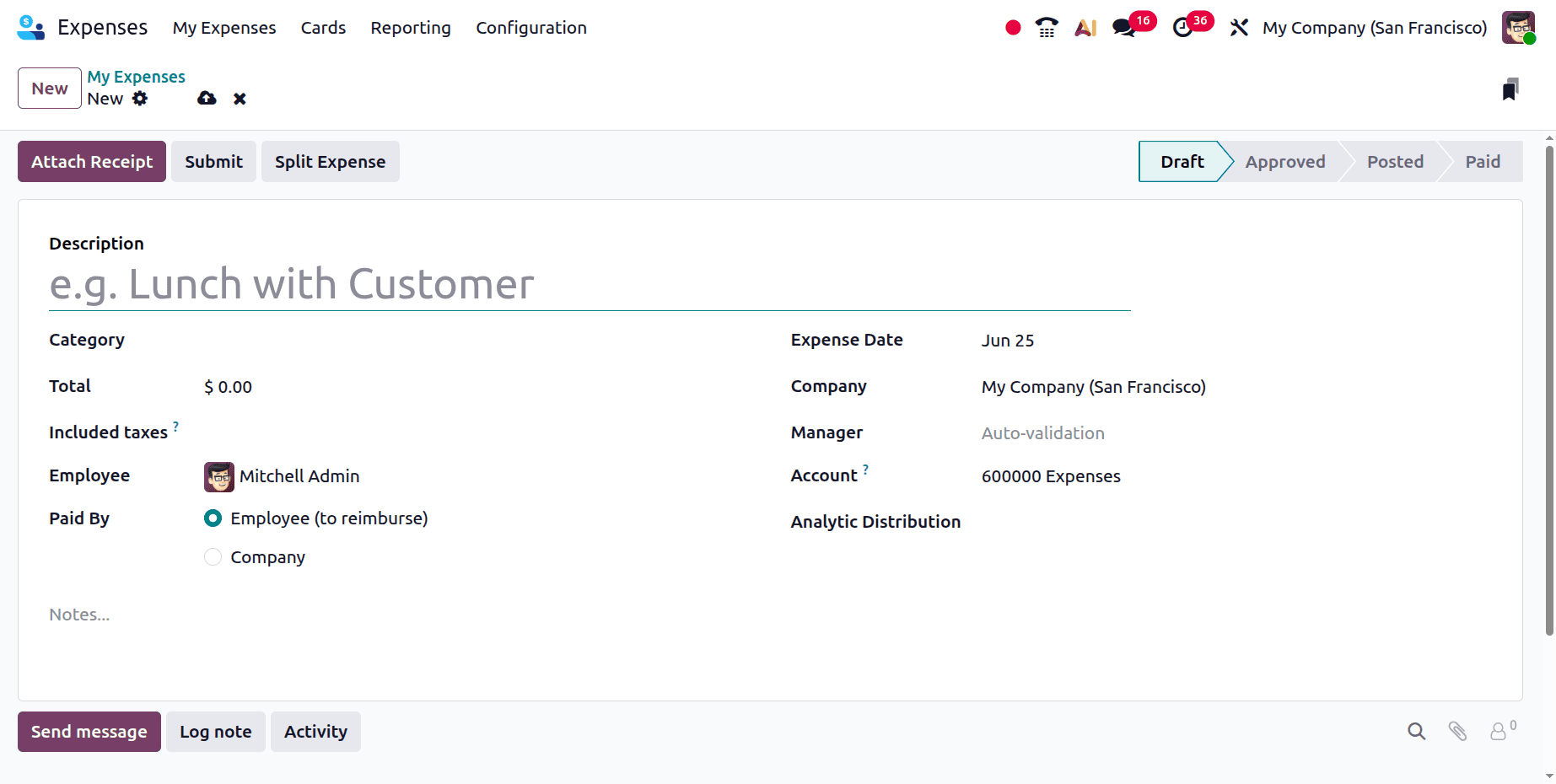The height and width of the screenshot is (784, 1556).
Task: Click the Paid status stage
Action: pos(1483,162)
